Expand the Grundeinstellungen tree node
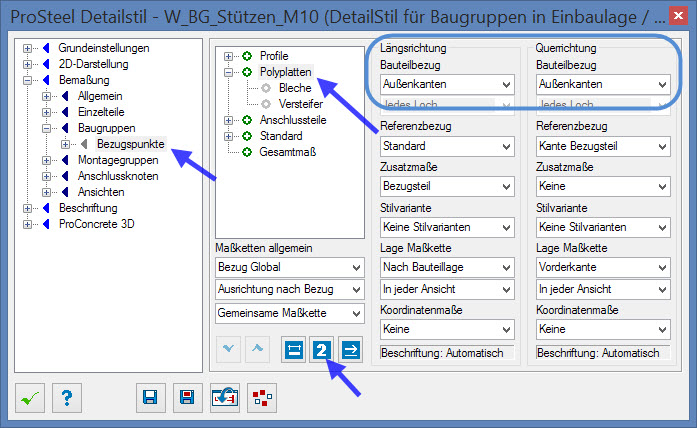 coord(28,48)
